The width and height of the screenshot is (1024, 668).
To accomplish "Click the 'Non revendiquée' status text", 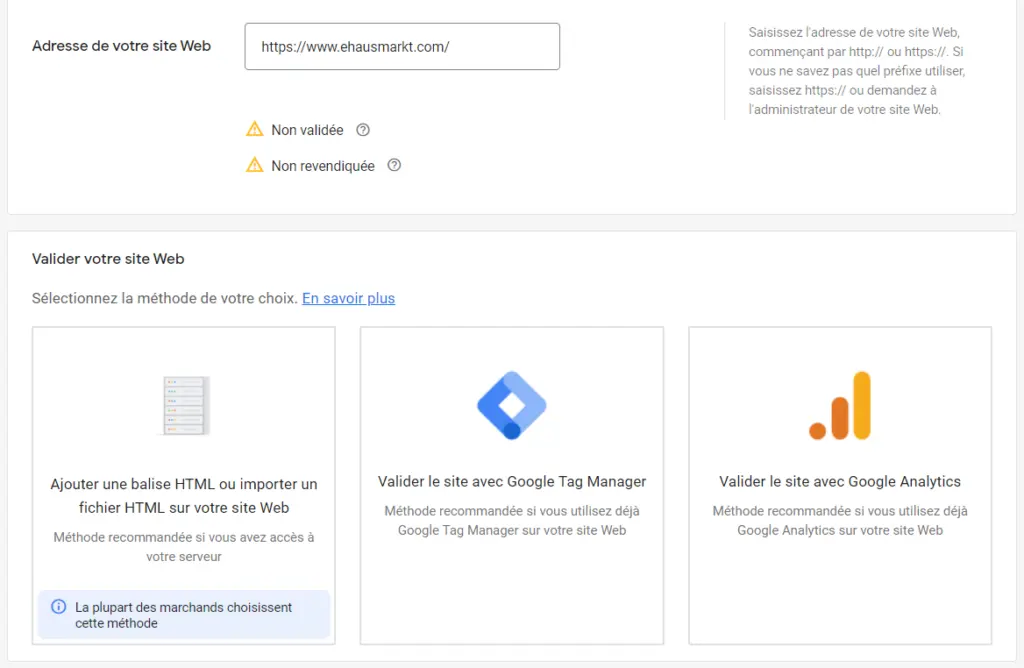I will [x=323, y=166].
